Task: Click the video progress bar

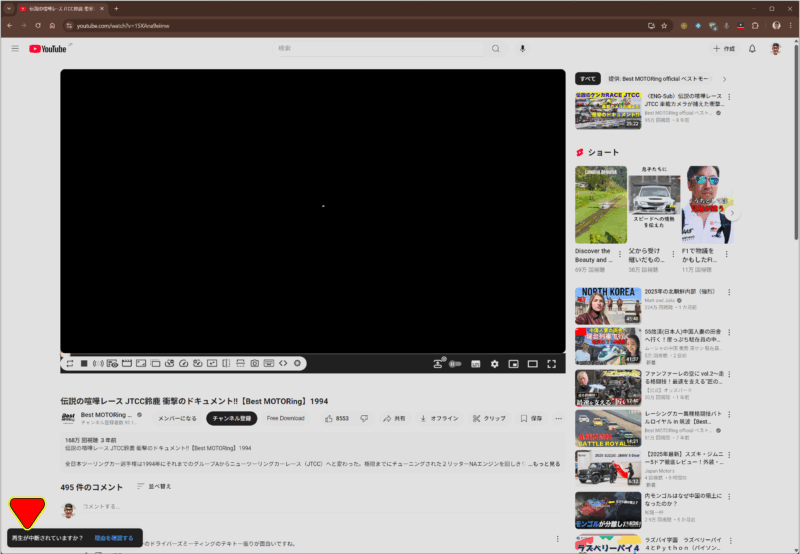Action: click(x=313, y=354)
